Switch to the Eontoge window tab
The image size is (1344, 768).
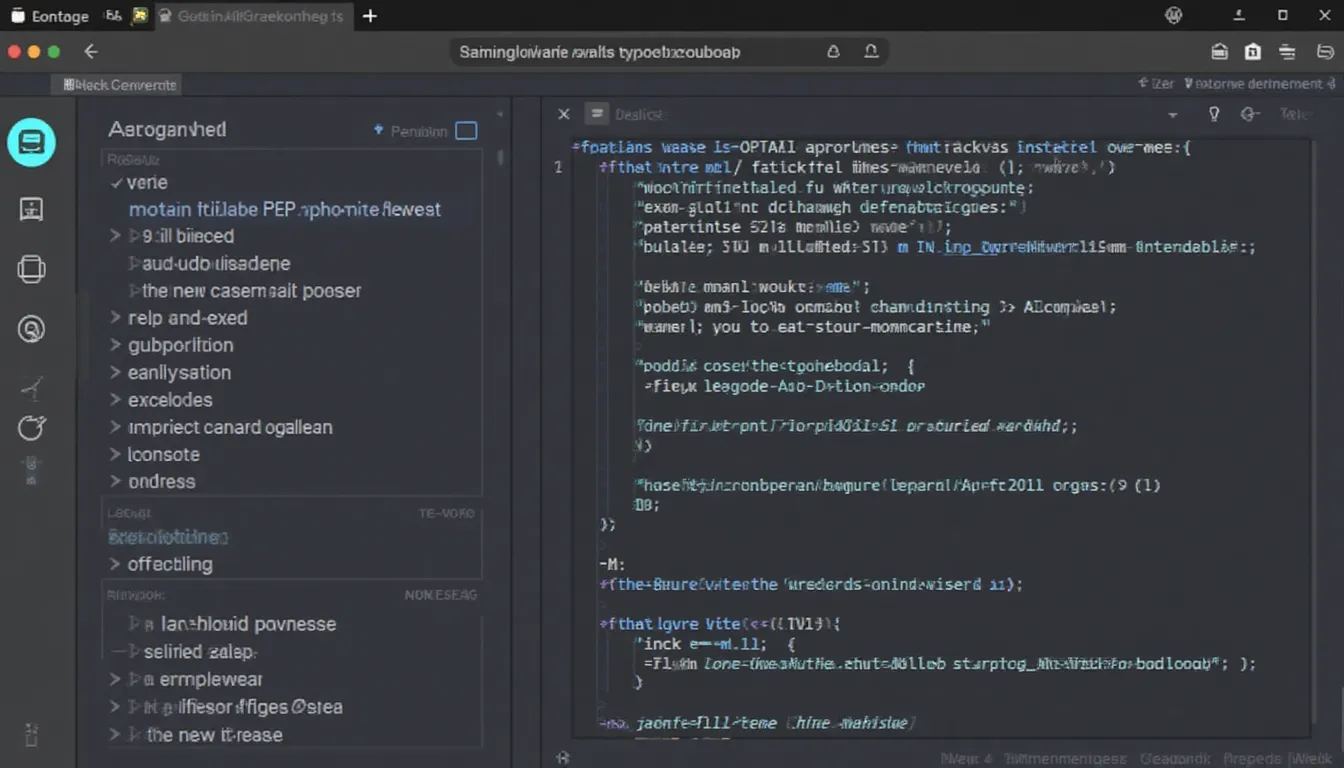click(50, 16)
